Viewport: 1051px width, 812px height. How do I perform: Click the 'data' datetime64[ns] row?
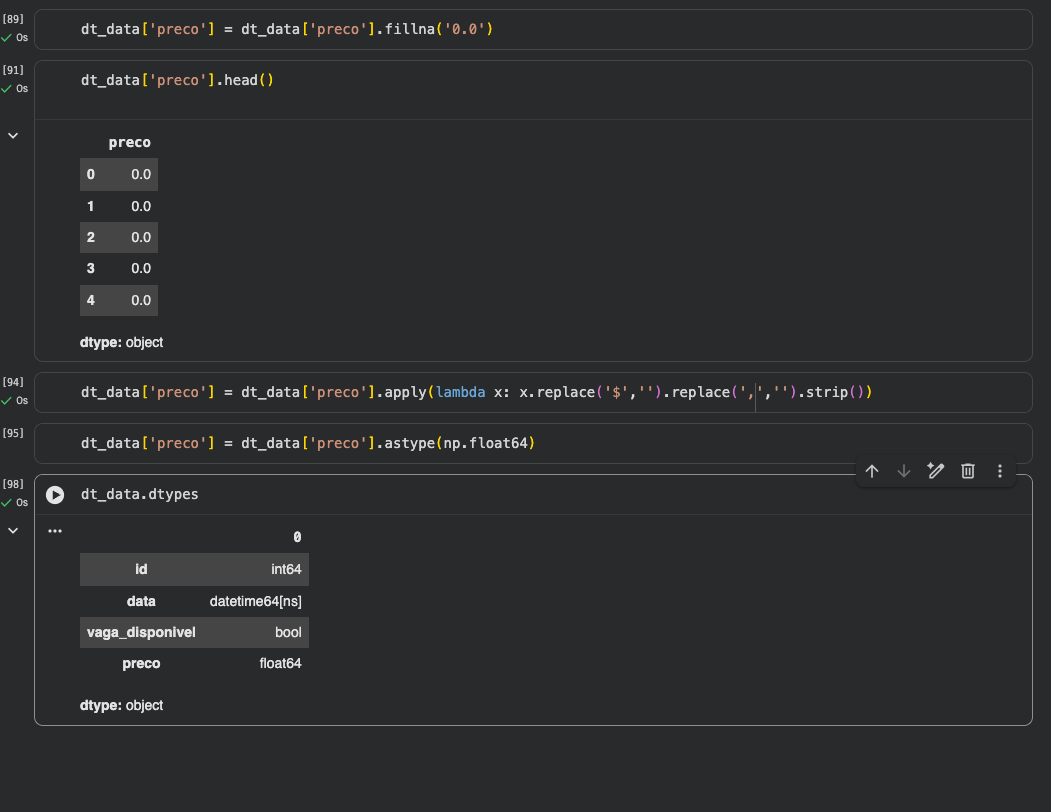[x=194, y=601]
